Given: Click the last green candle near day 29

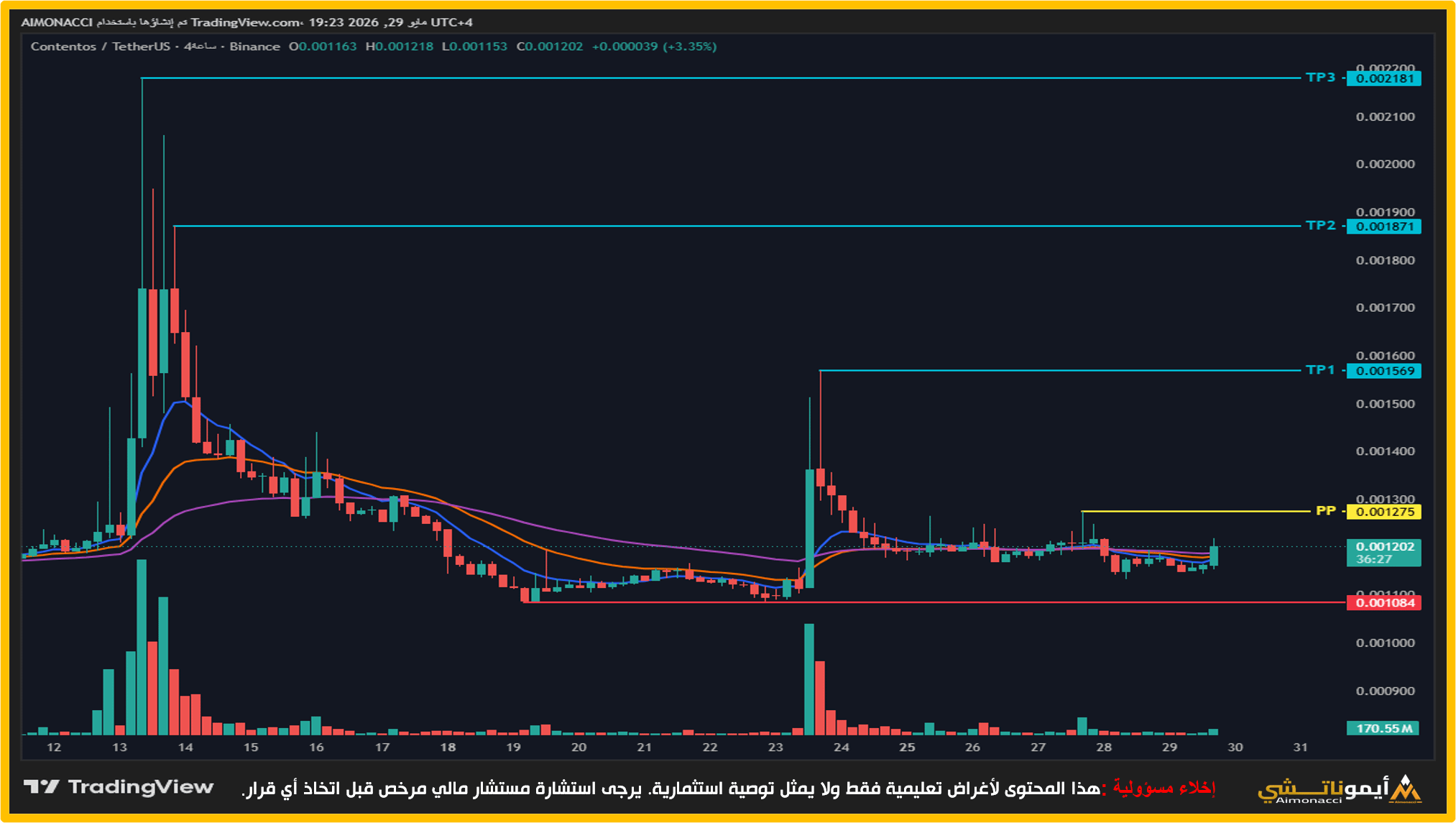Looking at the screenshot, I should (x=1214, y=555).
